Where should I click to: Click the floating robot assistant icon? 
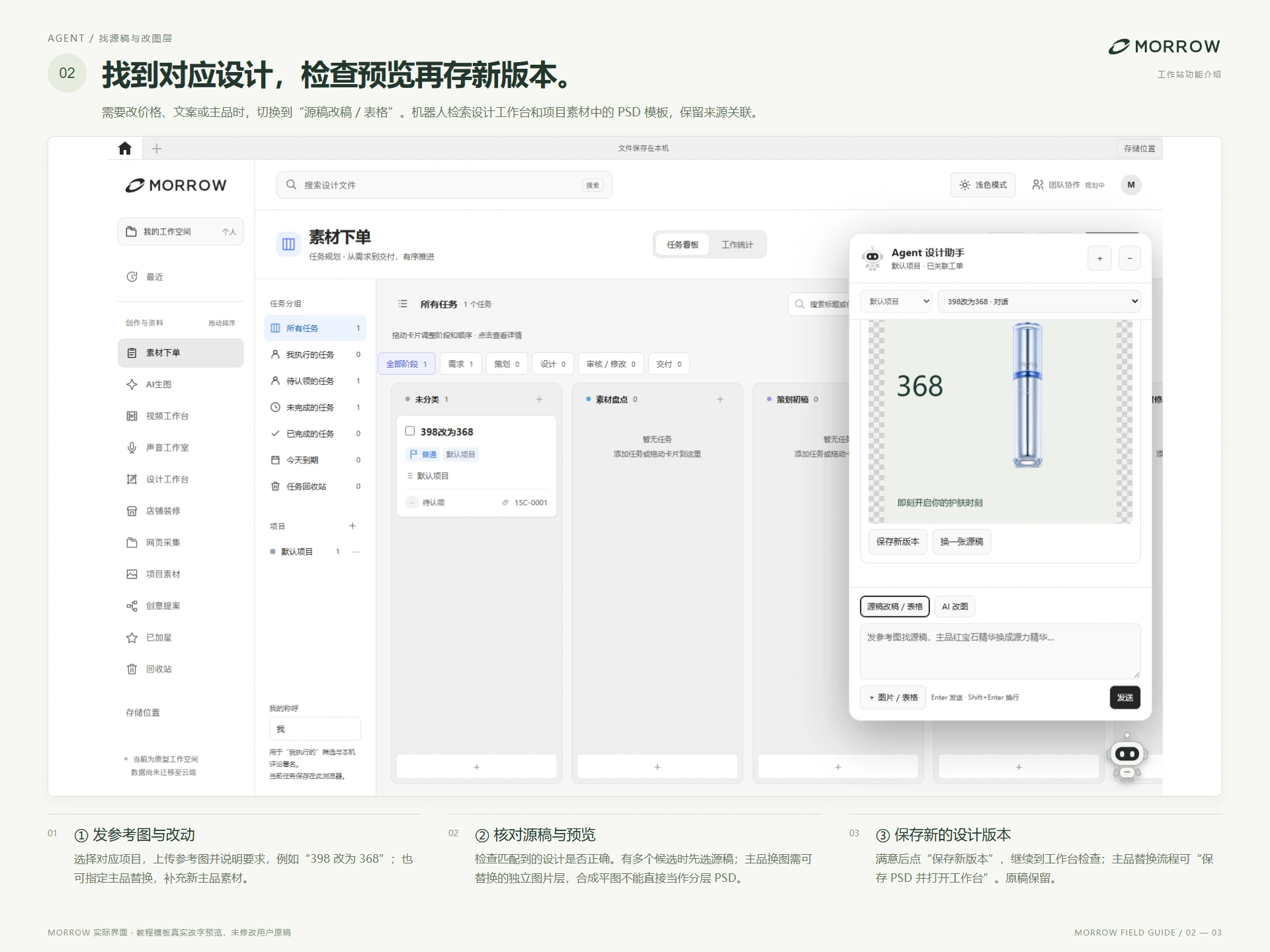[x=1127, y=757]
